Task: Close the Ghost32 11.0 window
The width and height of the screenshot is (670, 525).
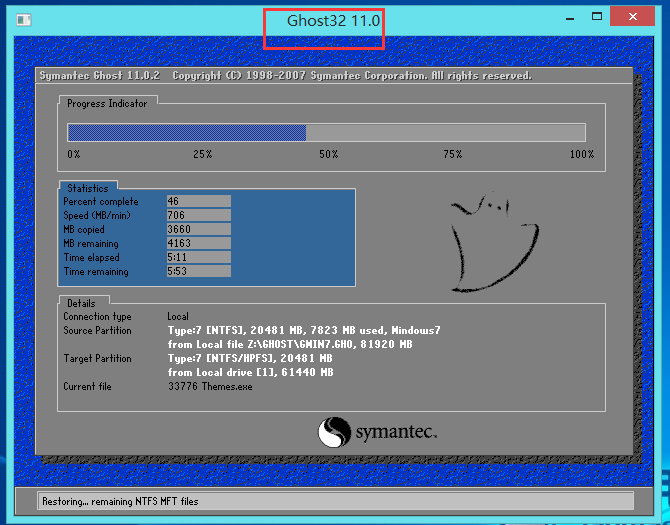Action: coord(633,17)
